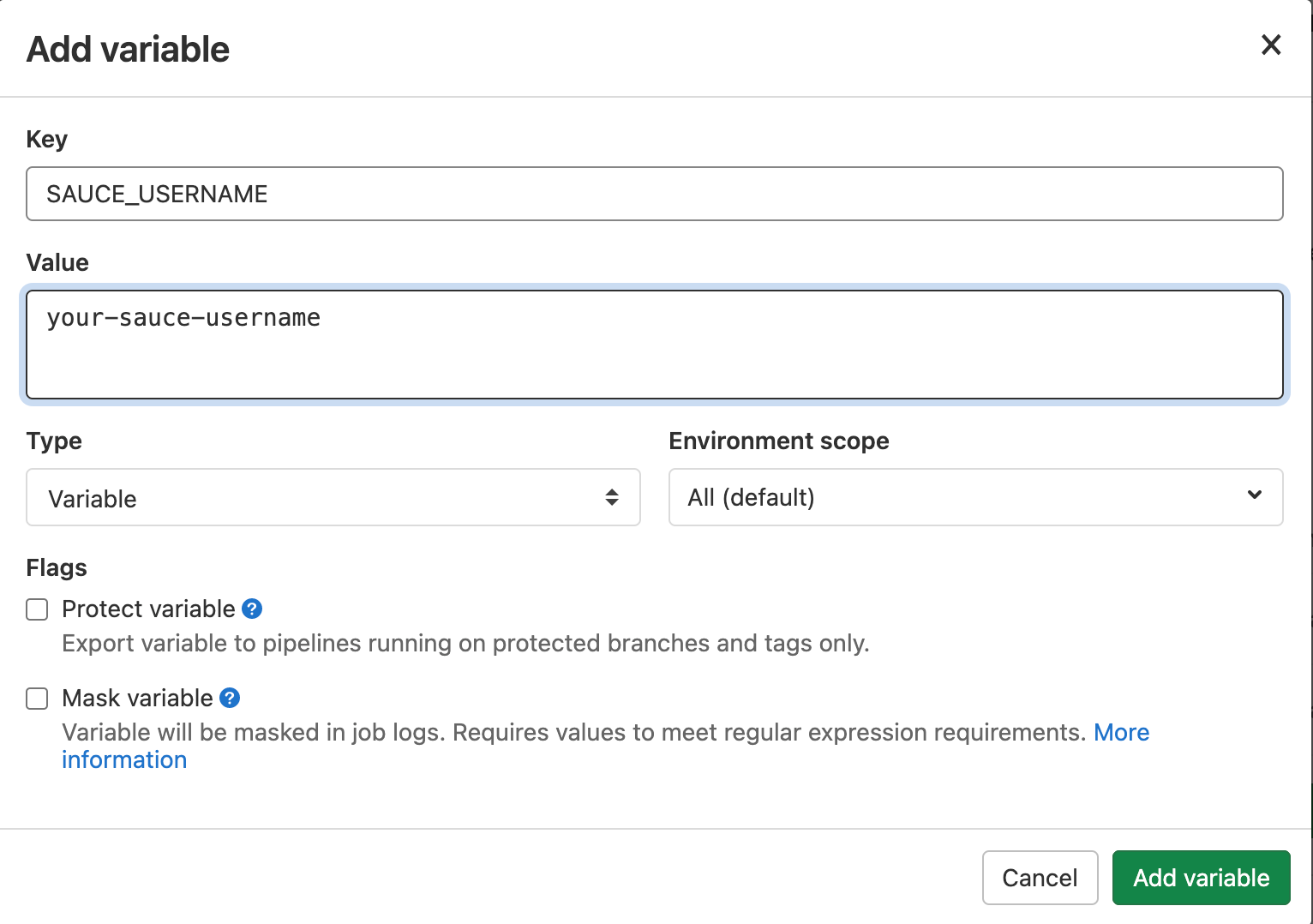Check the box to export variable to protected branches
The image size is (1313, 924).
pos(37,609)
